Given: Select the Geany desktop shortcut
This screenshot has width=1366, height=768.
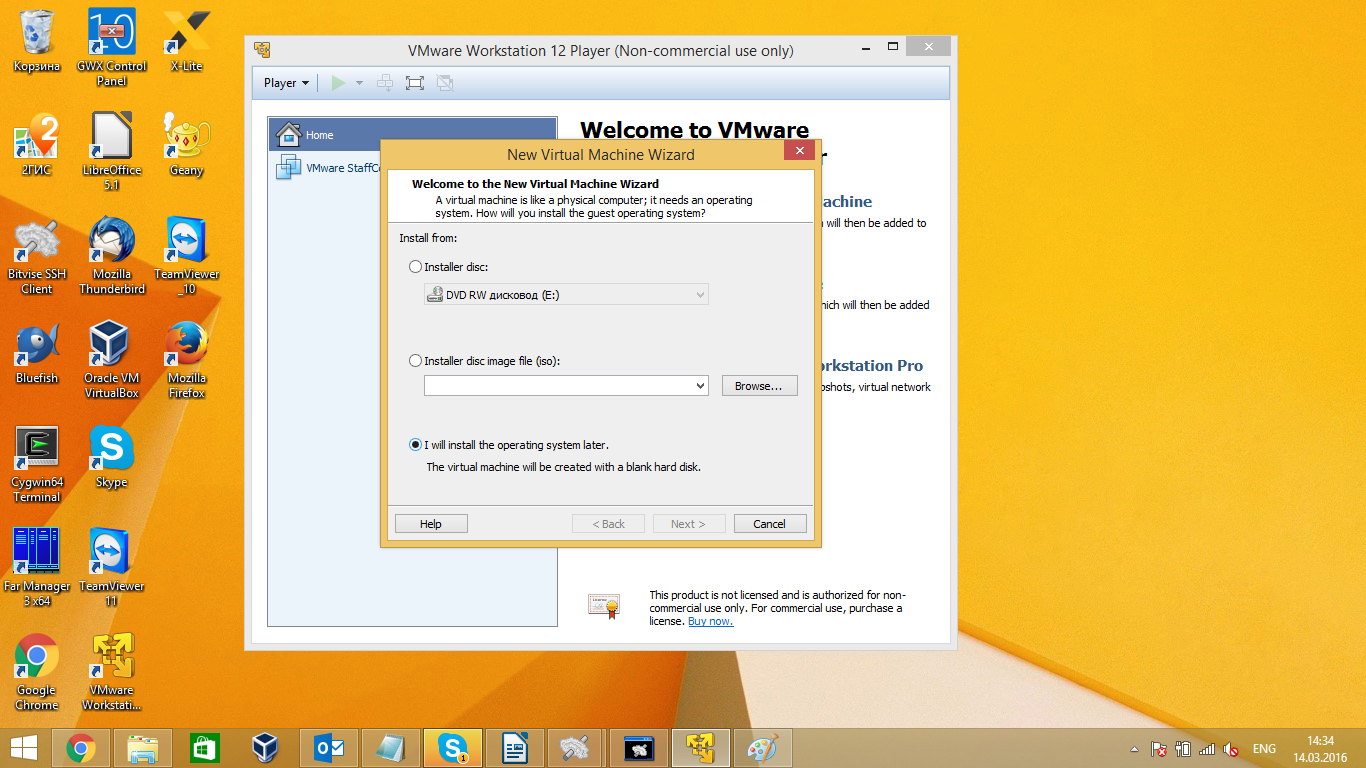Looking at the screenshot, I should click(186, 145).
